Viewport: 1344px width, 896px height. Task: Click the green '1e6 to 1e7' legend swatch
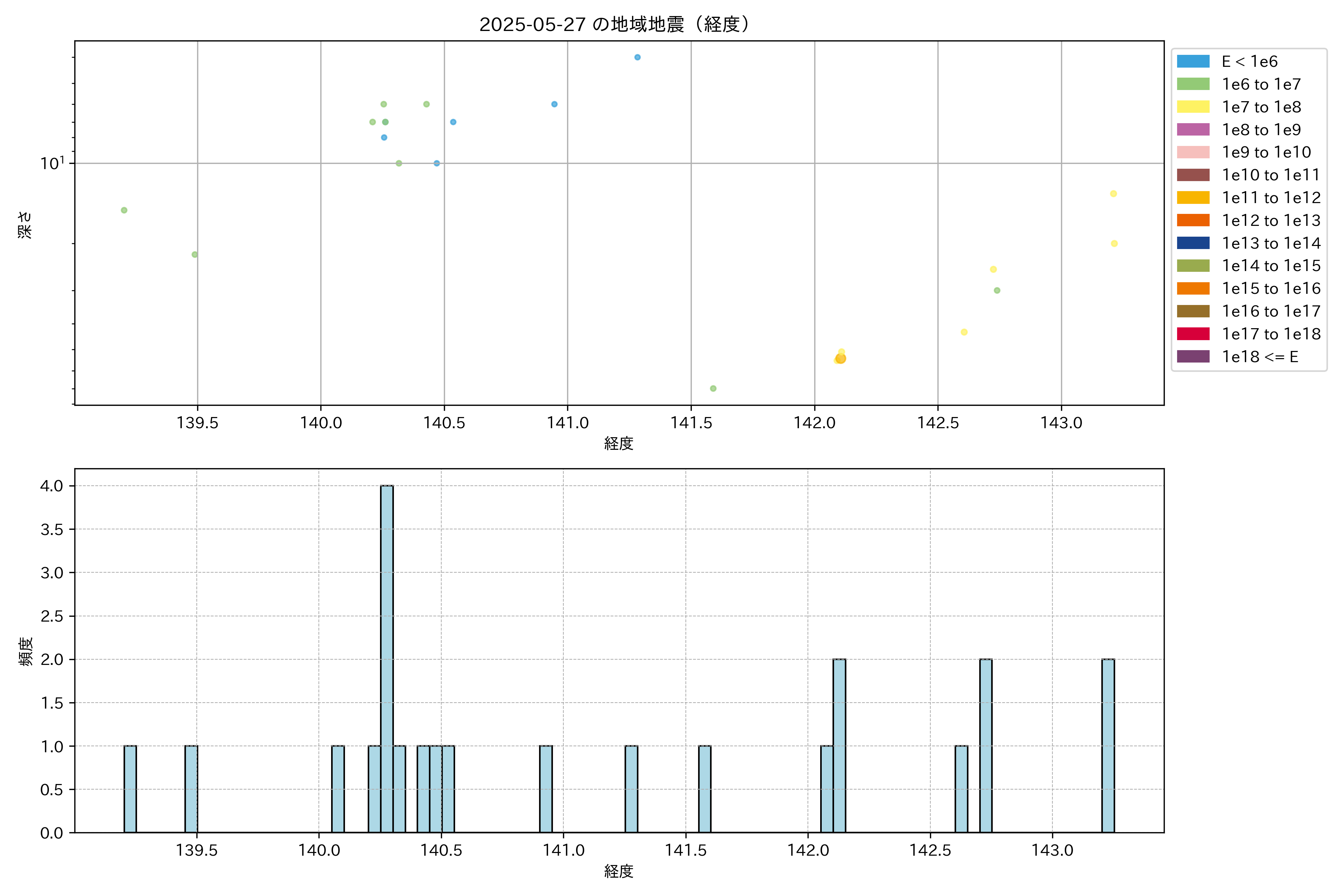pos(1193,85)
